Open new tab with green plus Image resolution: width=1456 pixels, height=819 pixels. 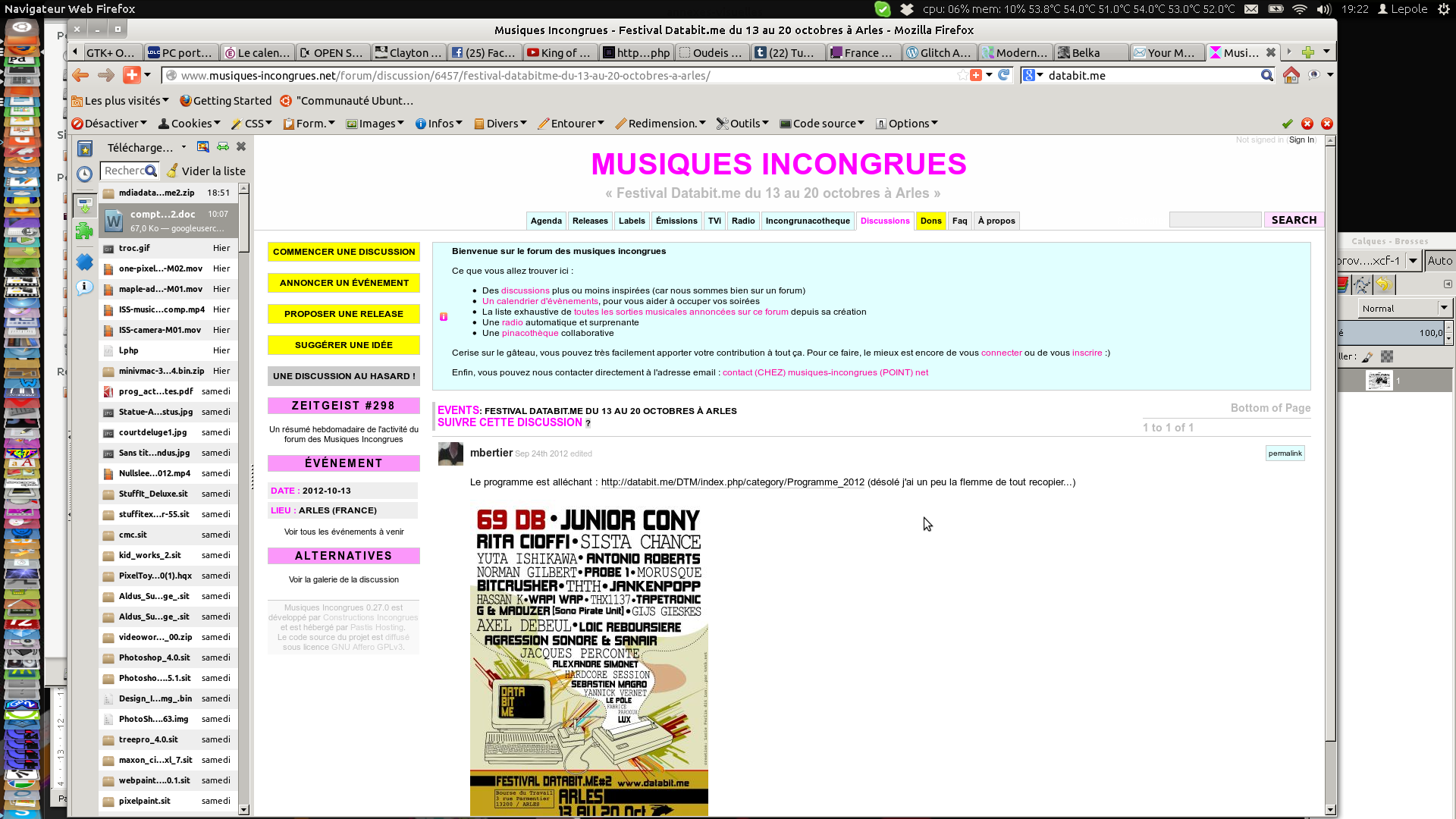pyautogui.click(x=1308, y=52)
